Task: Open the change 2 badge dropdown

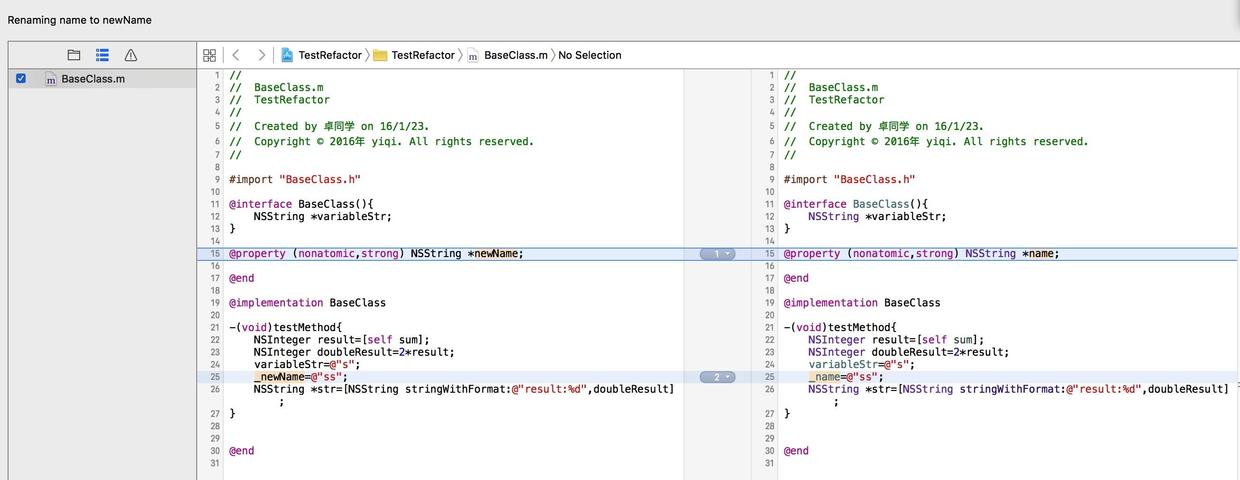Action: [717, 377]
